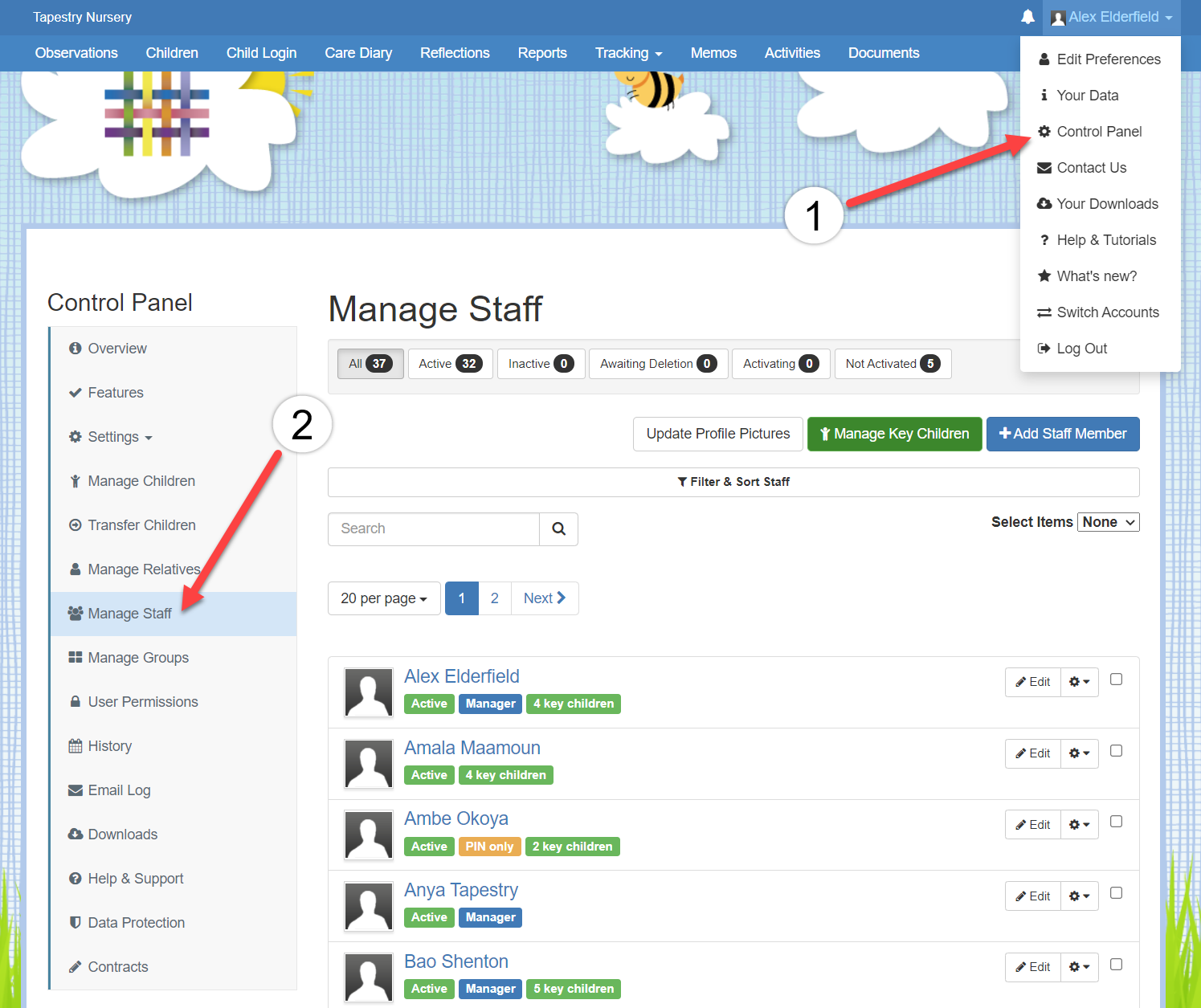Screen dimensions: 1201x1008
Task: Open the Select Items dropdown
Action: click(x=1108, y=522)
